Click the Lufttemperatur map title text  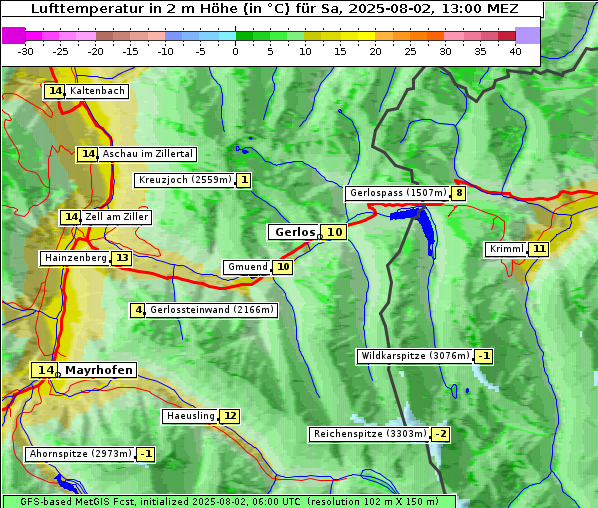(274, 9)
